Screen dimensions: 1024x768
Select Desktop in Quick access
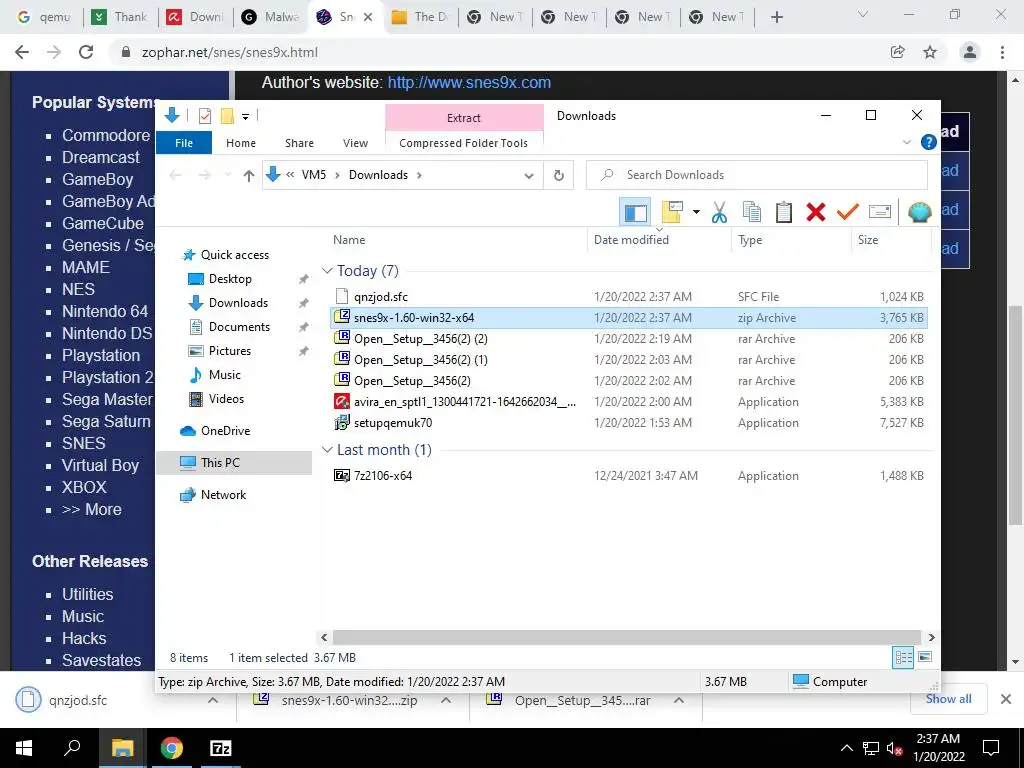tap(230, 279)
